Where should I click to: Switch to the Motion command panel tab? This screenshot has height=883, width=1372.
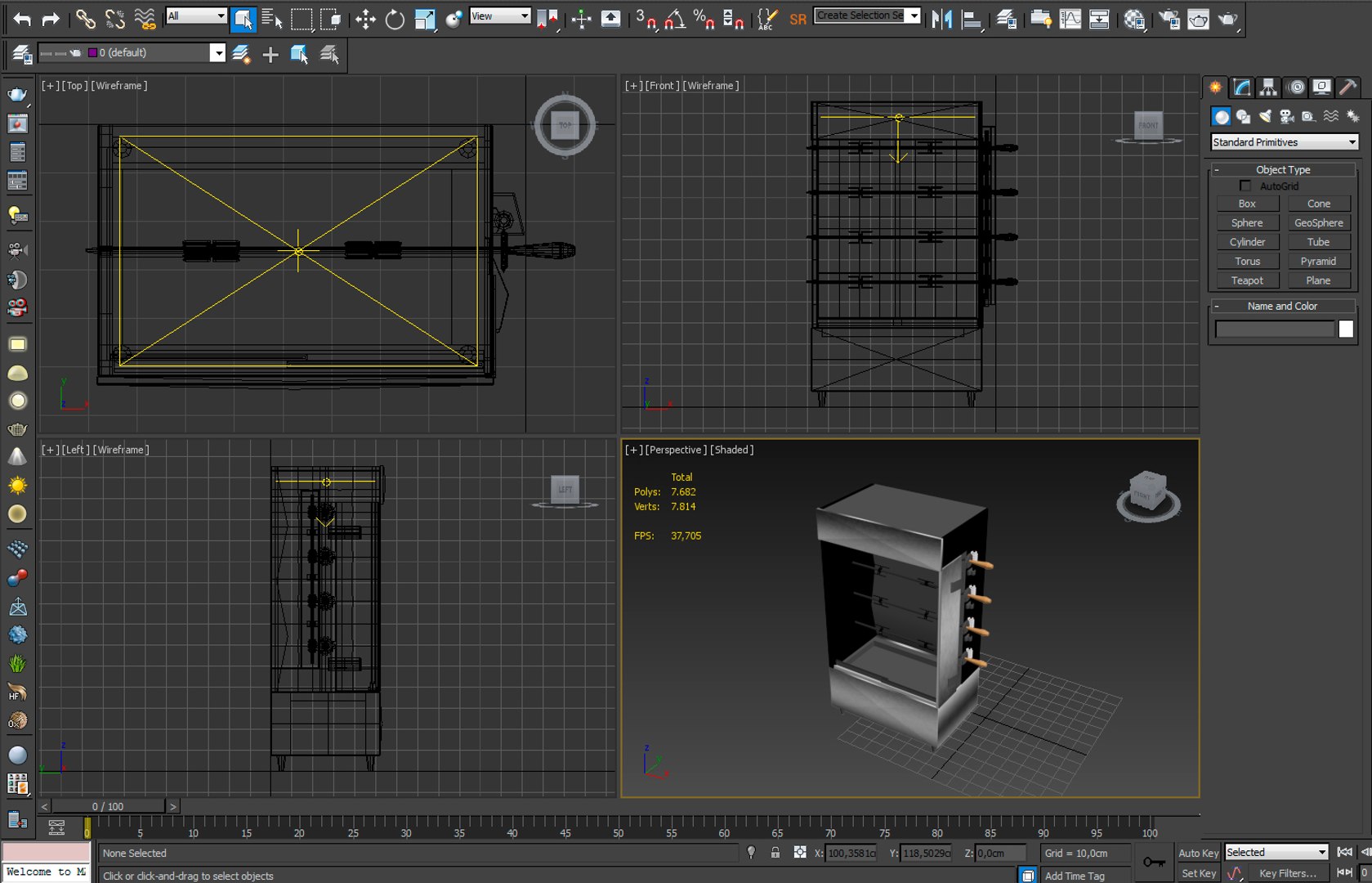coord(1295,87)
